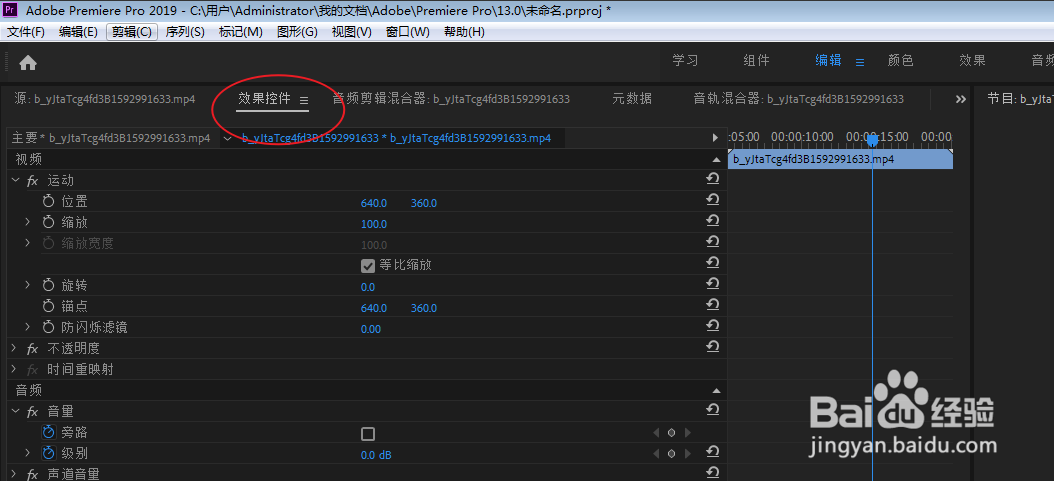Show more panel tabs with double-arrow icon
Screen dimensions: 1054x481
pyautogui.click(x=961, y=99)
